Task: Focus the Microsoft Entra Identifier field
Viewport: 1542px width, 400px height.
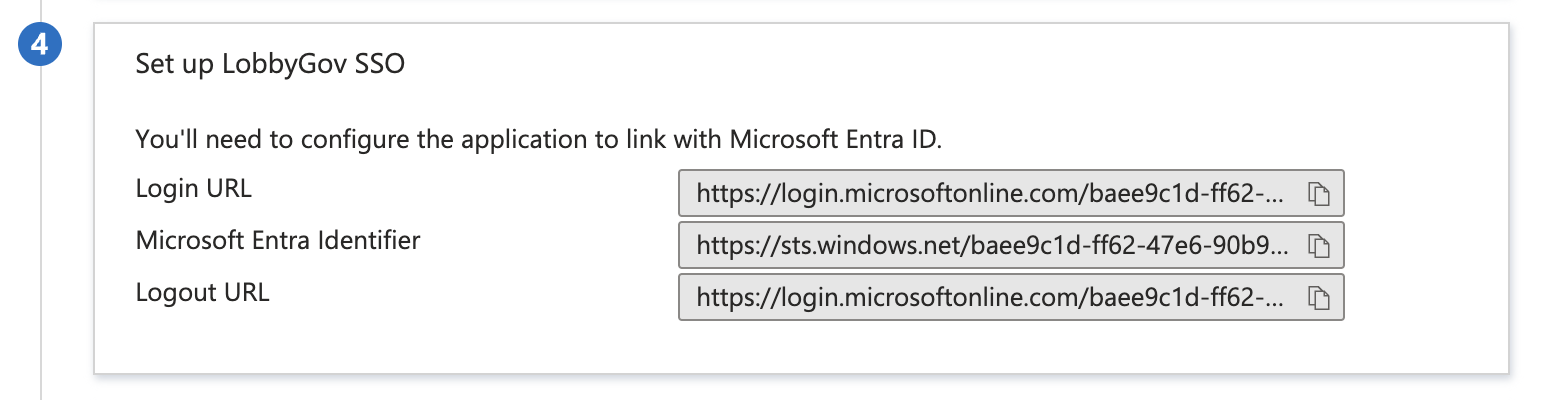Action: click(x=1011, y=245)
